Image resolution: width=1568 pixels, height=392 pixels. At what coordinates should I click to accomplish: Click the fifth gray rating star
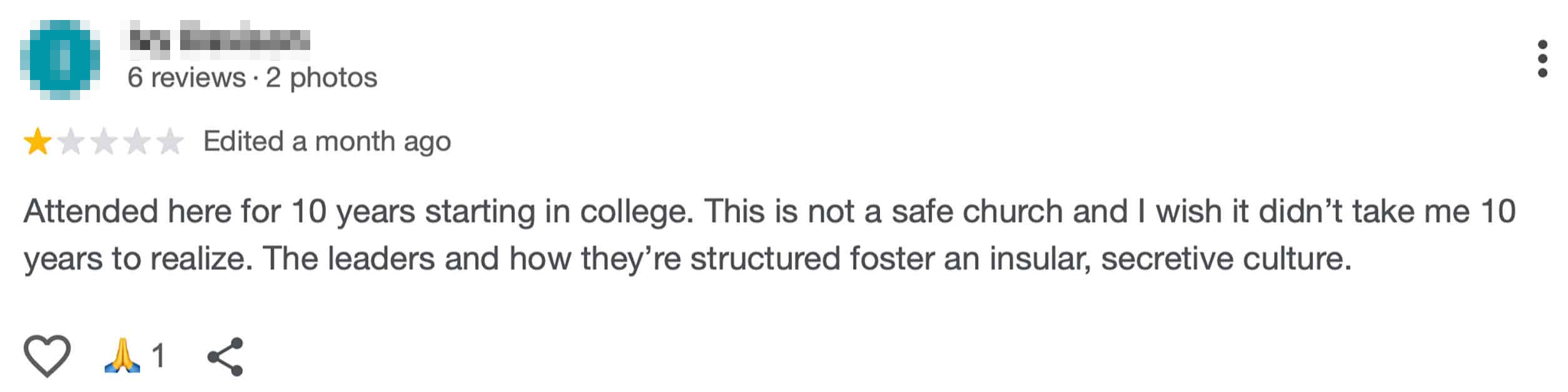[x=169, y=142]
